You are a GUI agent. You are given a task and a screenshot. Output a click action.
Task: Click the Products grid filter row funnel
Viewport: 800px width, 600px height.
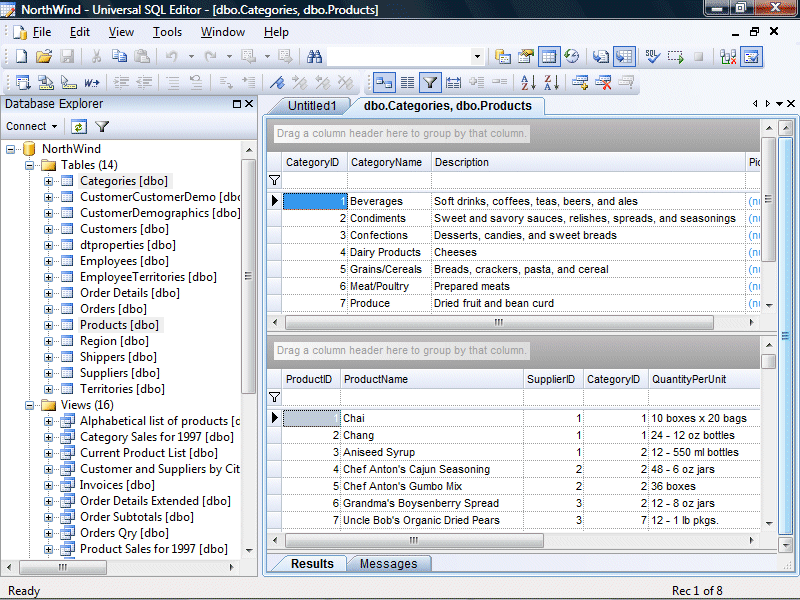pyautogui.click(x=274, y=397)
